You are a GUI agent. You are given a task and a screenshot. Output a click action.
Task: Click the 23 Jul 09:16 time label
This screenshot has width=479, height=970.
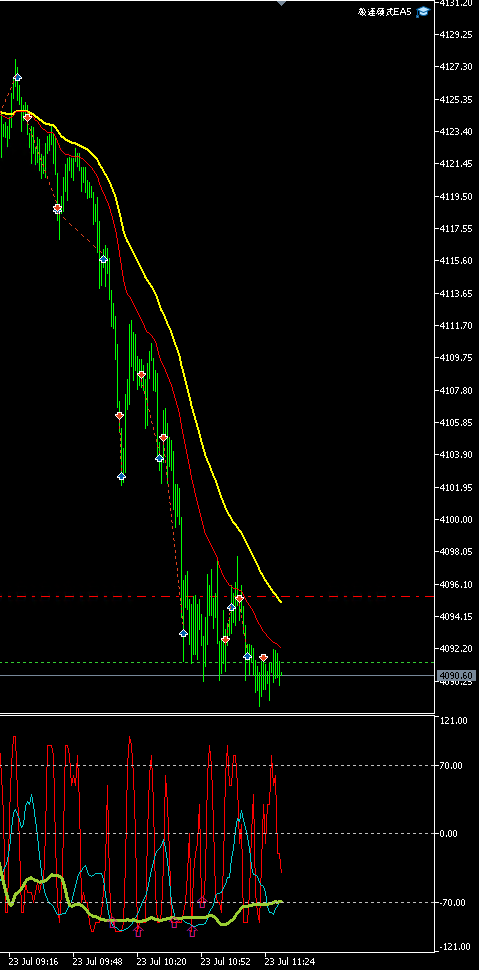click(33, 962)
